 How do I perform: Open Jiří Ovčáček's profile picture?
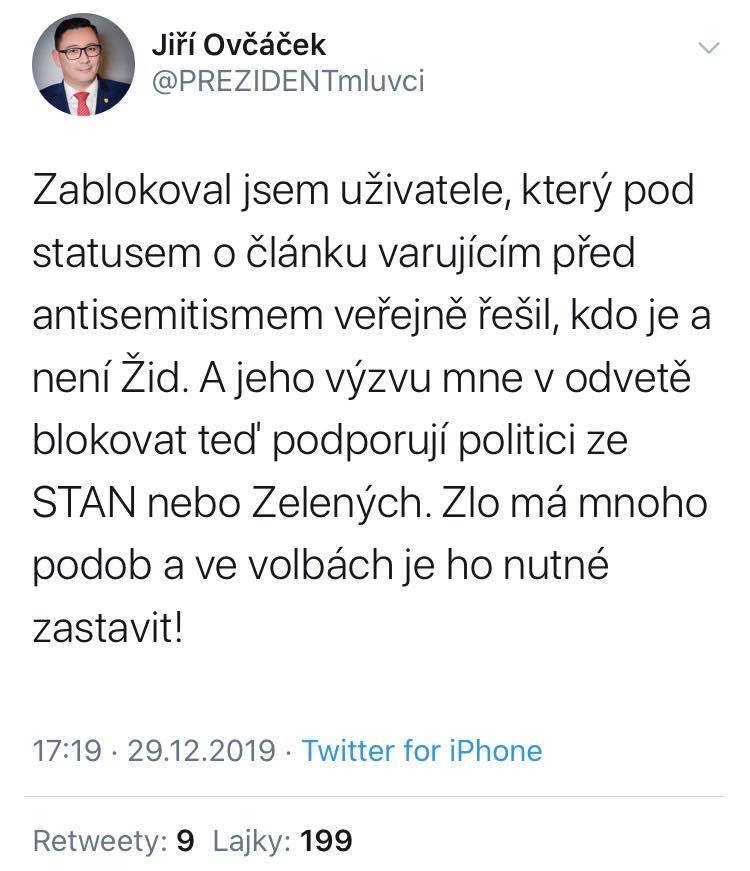(83, 64)
